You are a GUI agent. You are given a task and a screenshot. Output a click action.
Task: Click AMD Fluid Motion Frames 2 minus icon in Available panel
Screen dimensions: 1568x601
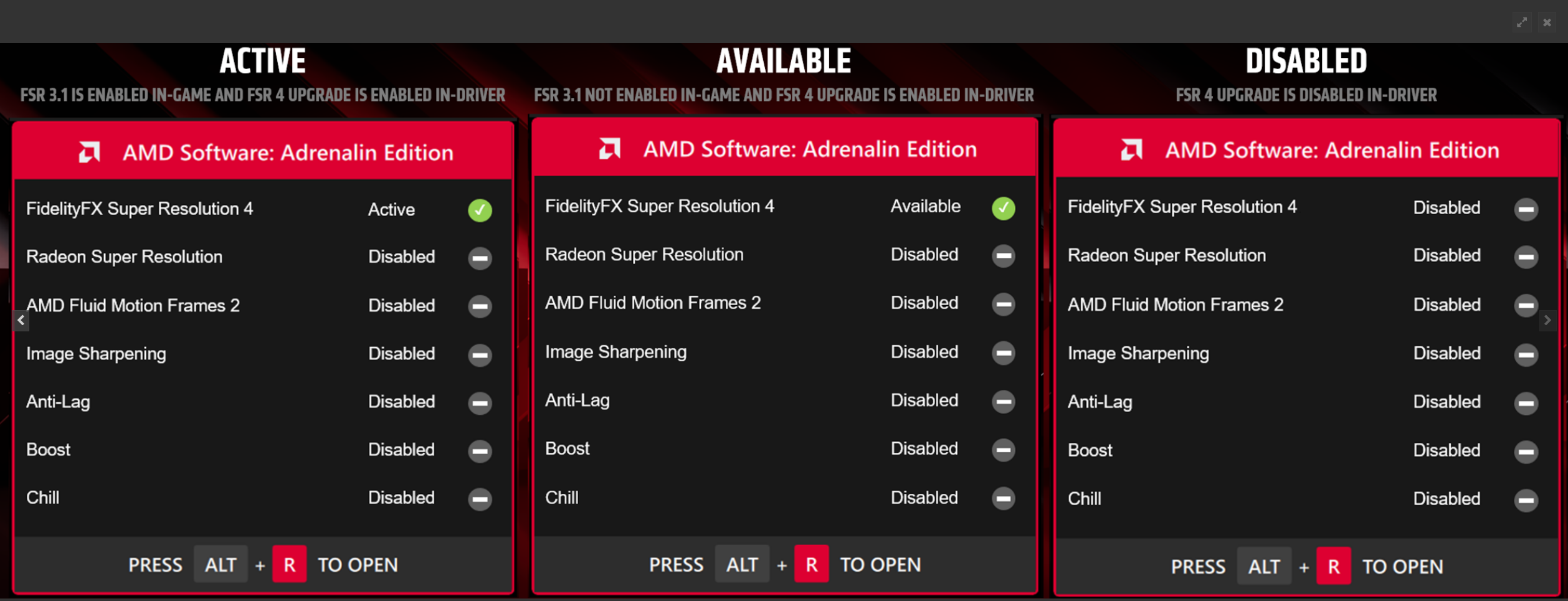pyautogui.click(x=1003, y=304)
